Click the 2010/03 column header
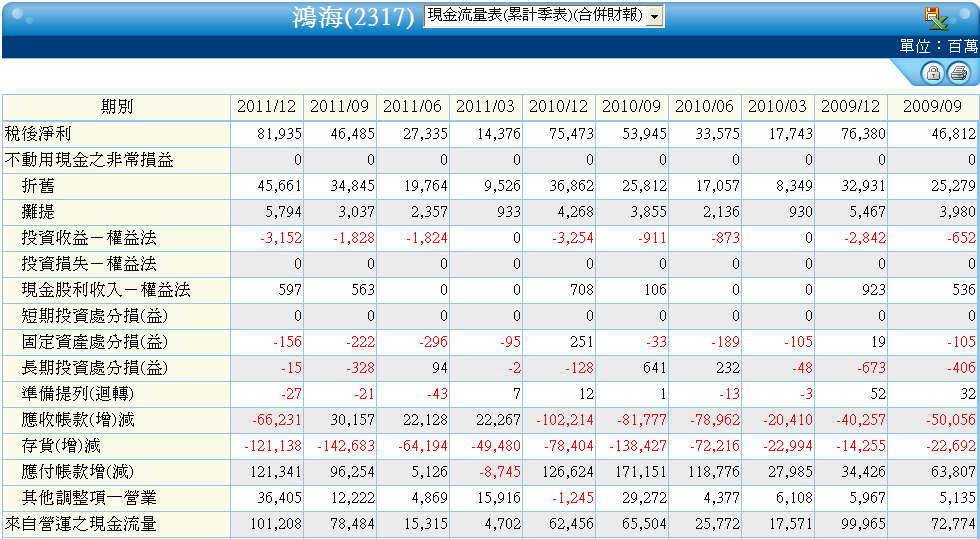Screen dimensions: 980x539 point(778,107)
